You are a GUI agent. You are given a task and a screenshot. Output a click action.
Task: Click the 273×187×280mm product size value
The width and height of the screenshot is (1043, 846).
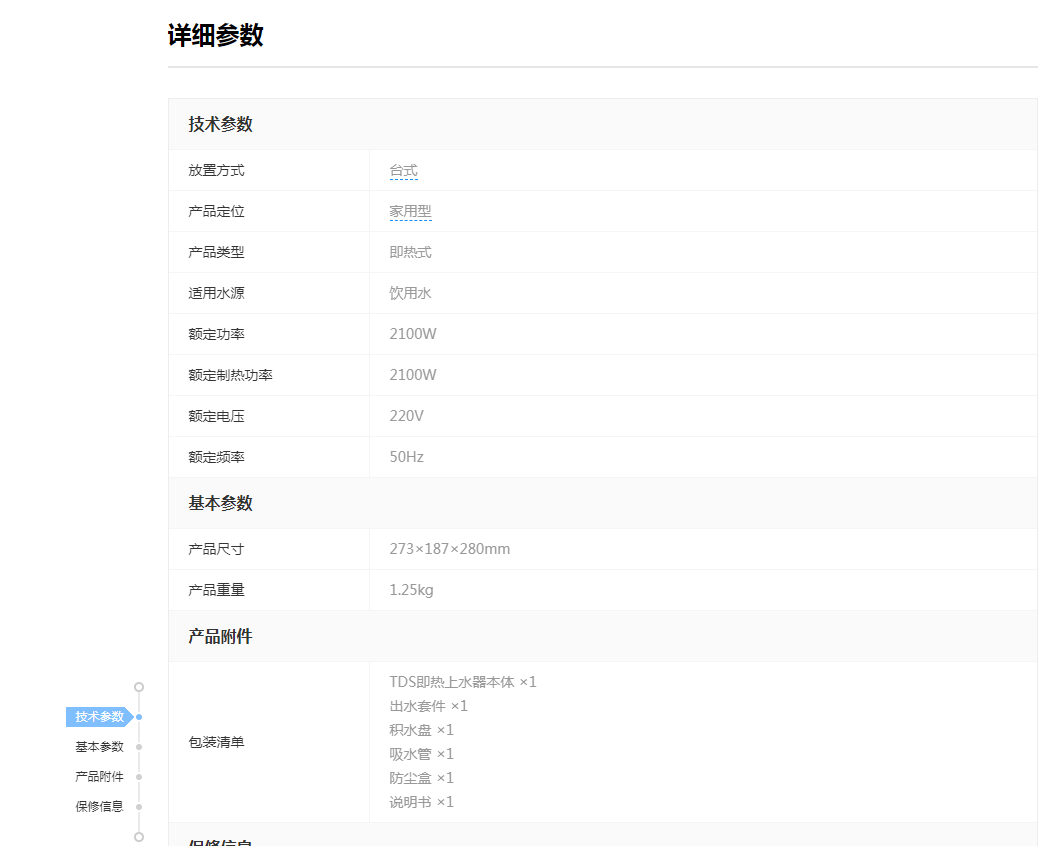click(449, 549)
